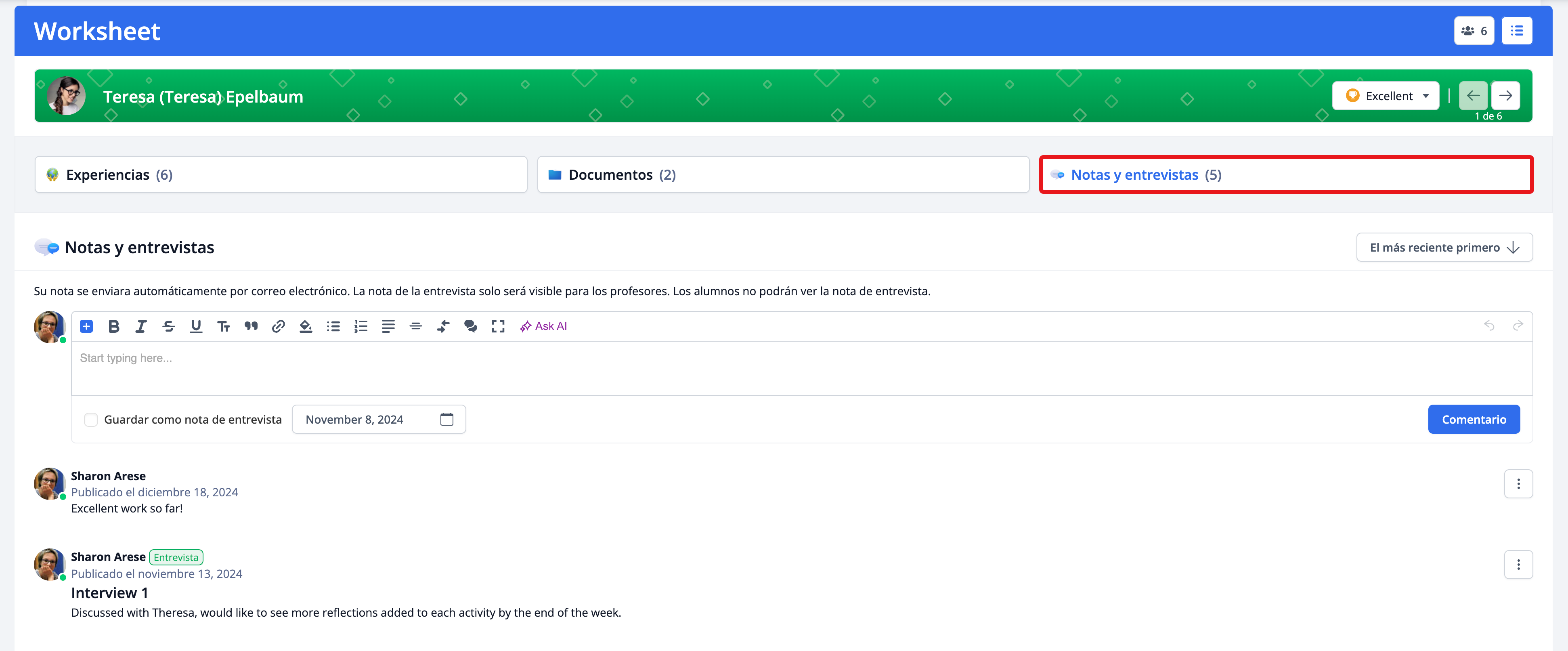
Task: Insert a bulleted list
Action: tap(333, 326)
